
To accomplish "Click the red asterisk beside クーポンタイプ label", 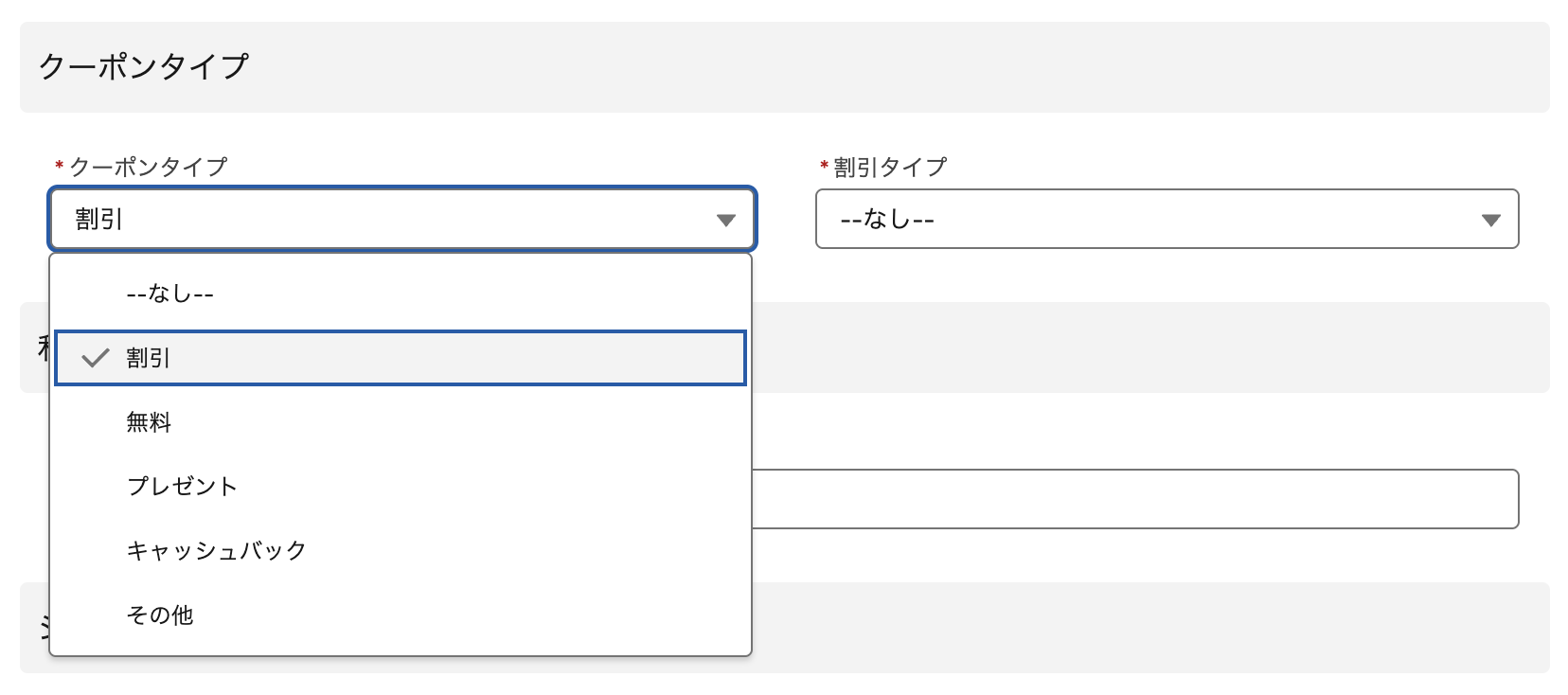I will 59,168.
